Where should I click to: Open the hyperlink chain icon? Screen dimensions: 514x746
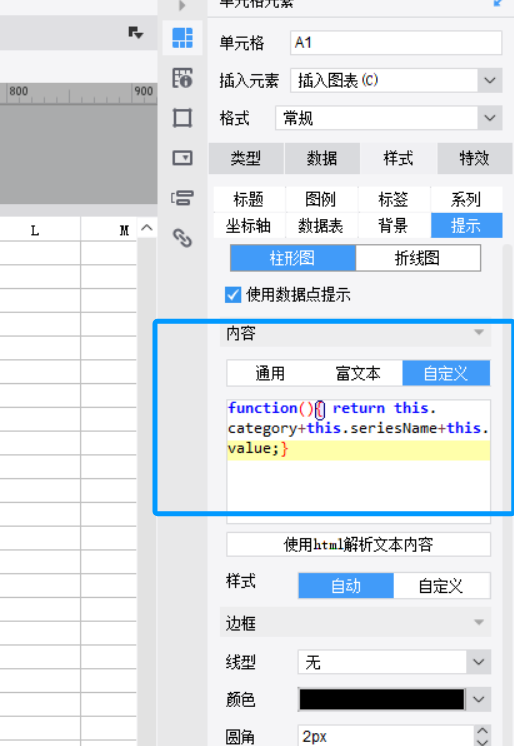point(182,237)
